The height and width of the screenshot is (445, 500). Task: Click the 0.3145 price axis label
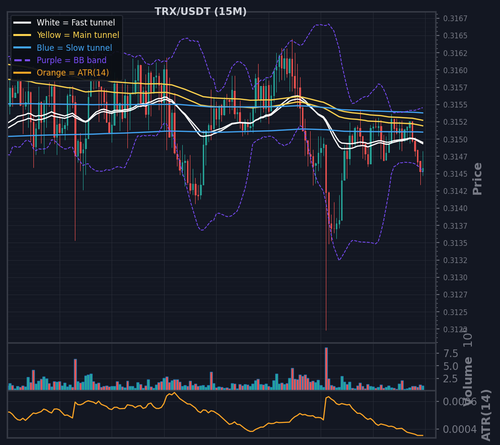[x=455, y=174]
